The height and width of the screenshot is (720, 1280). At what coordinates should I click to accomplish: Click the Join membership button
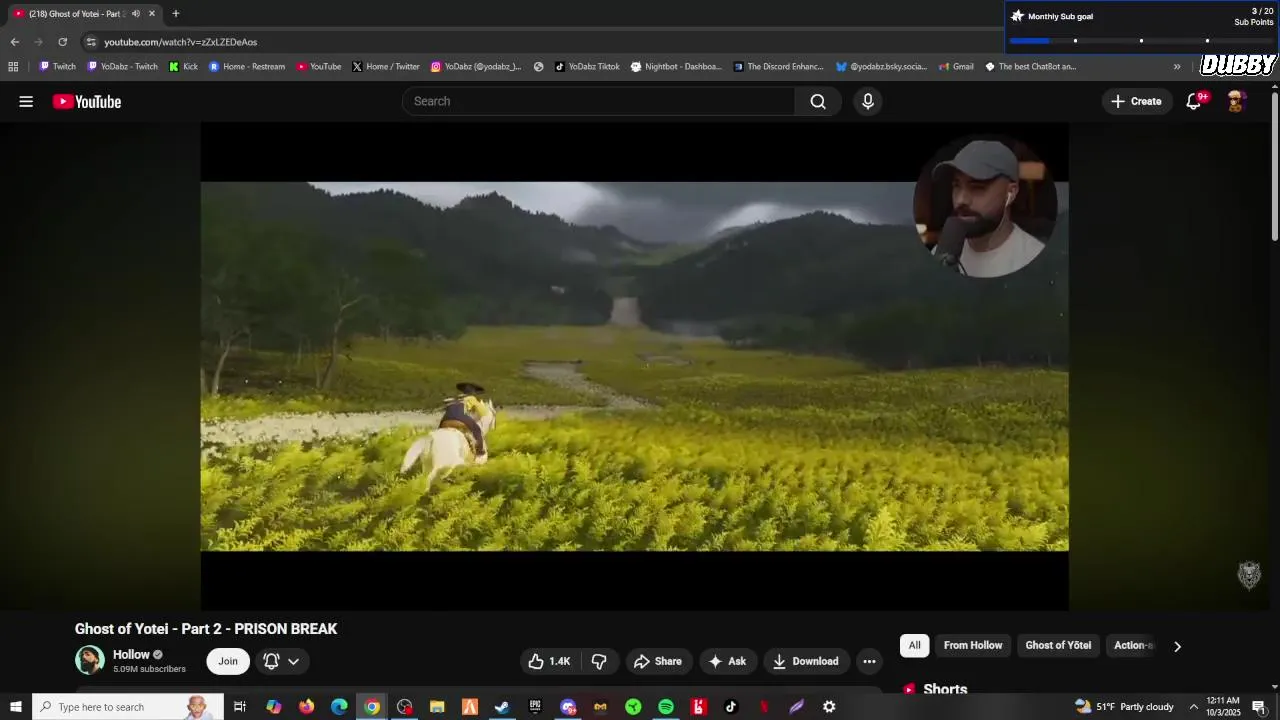coord(228,661)
